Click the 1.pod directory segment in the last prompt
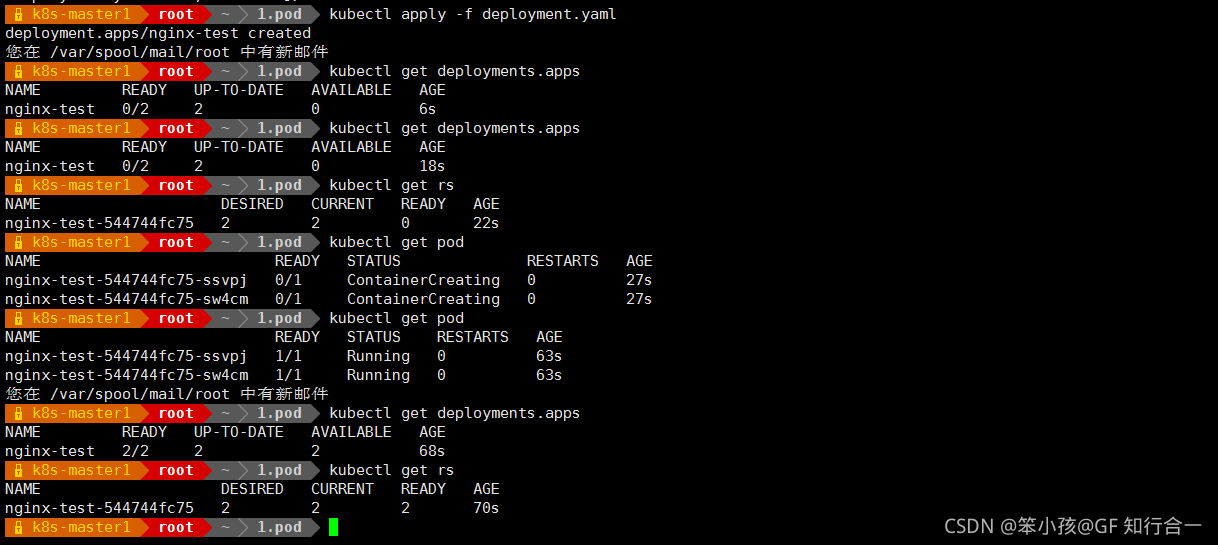Image resolution: width=1218 pixels, height=545 pixels. tap(279, 527)
